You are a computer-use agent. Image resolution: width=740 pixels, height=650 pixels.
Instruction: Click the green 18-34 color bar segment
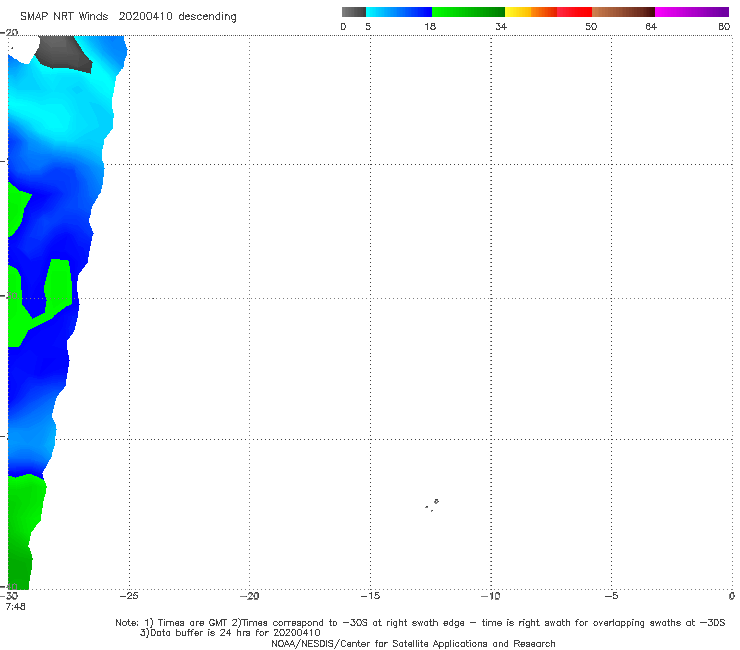[468, 12]
